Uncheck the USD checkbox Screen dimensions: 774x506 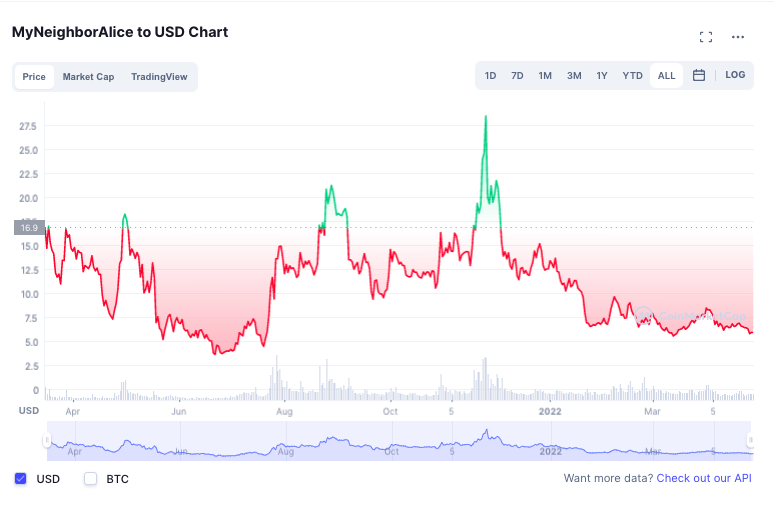[x=21, y=478]
